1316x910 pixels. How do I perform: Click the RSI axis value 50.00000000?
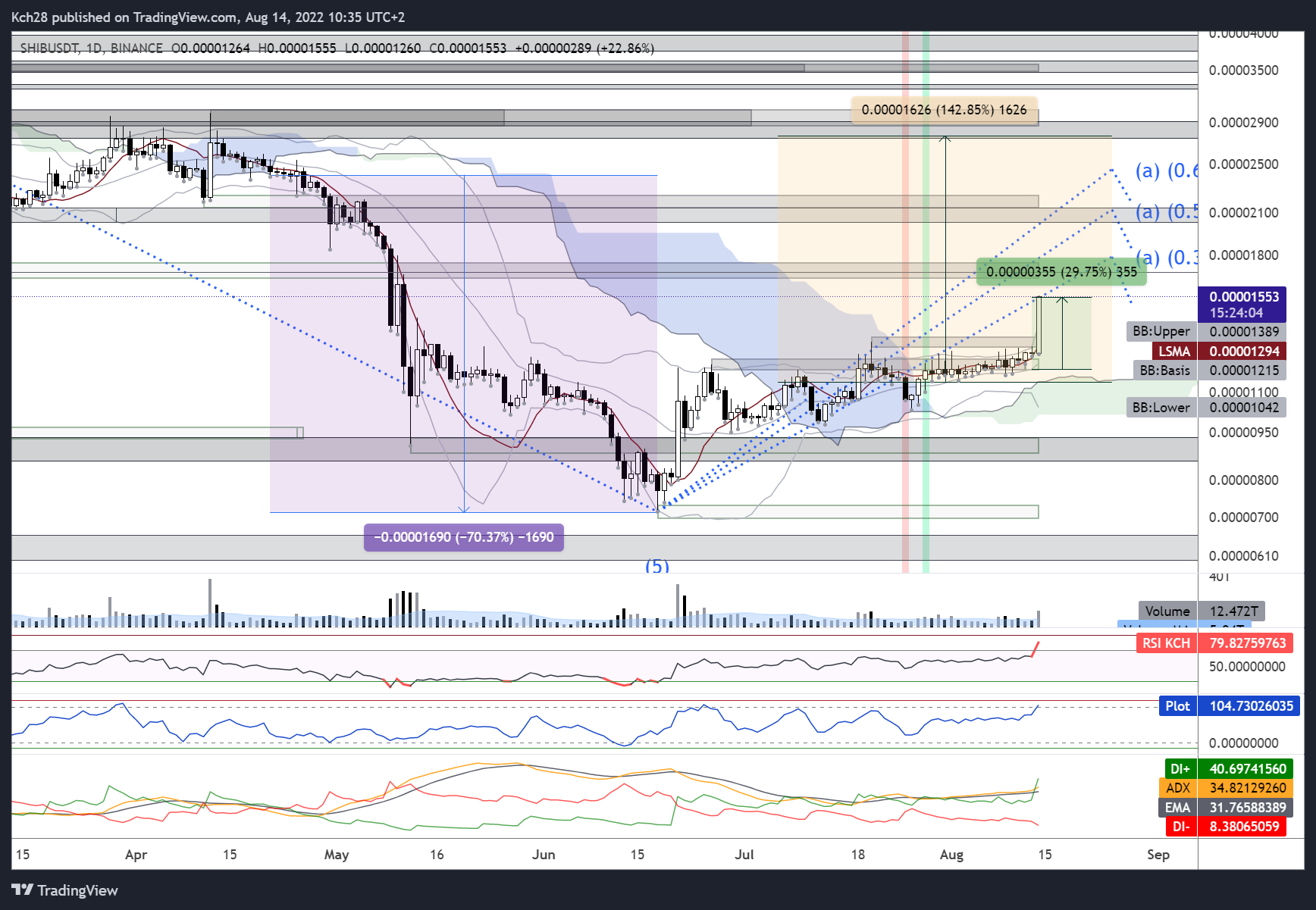tap(1247, 667)
